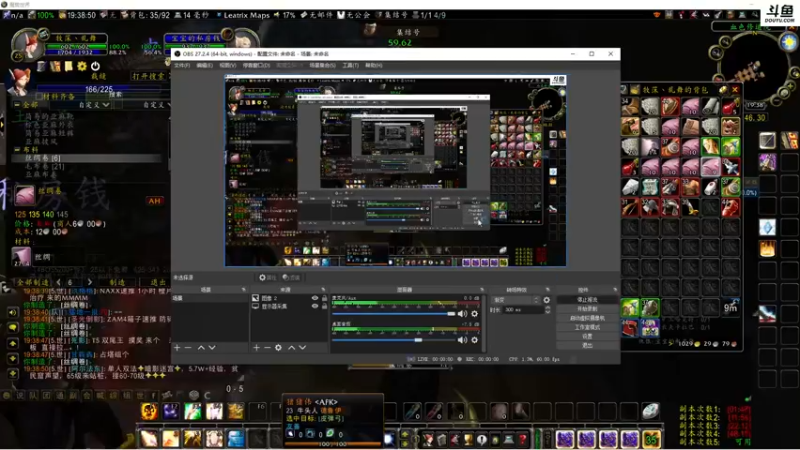
Task: Click the yellow gear icon under character frame
Action: [82, 66]
